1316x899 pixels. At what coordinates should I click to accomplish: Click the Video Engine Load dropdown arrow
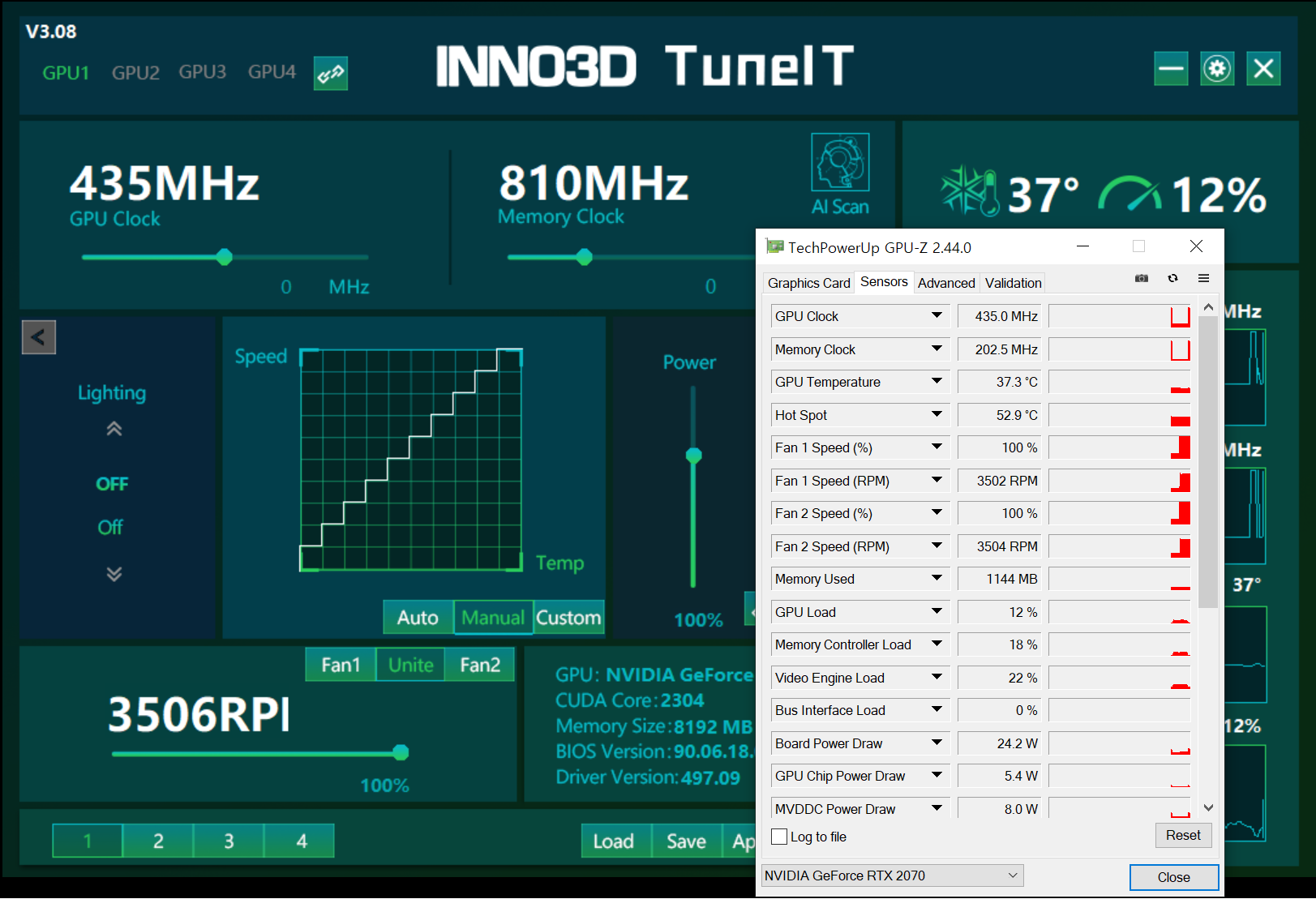[937, 678]
